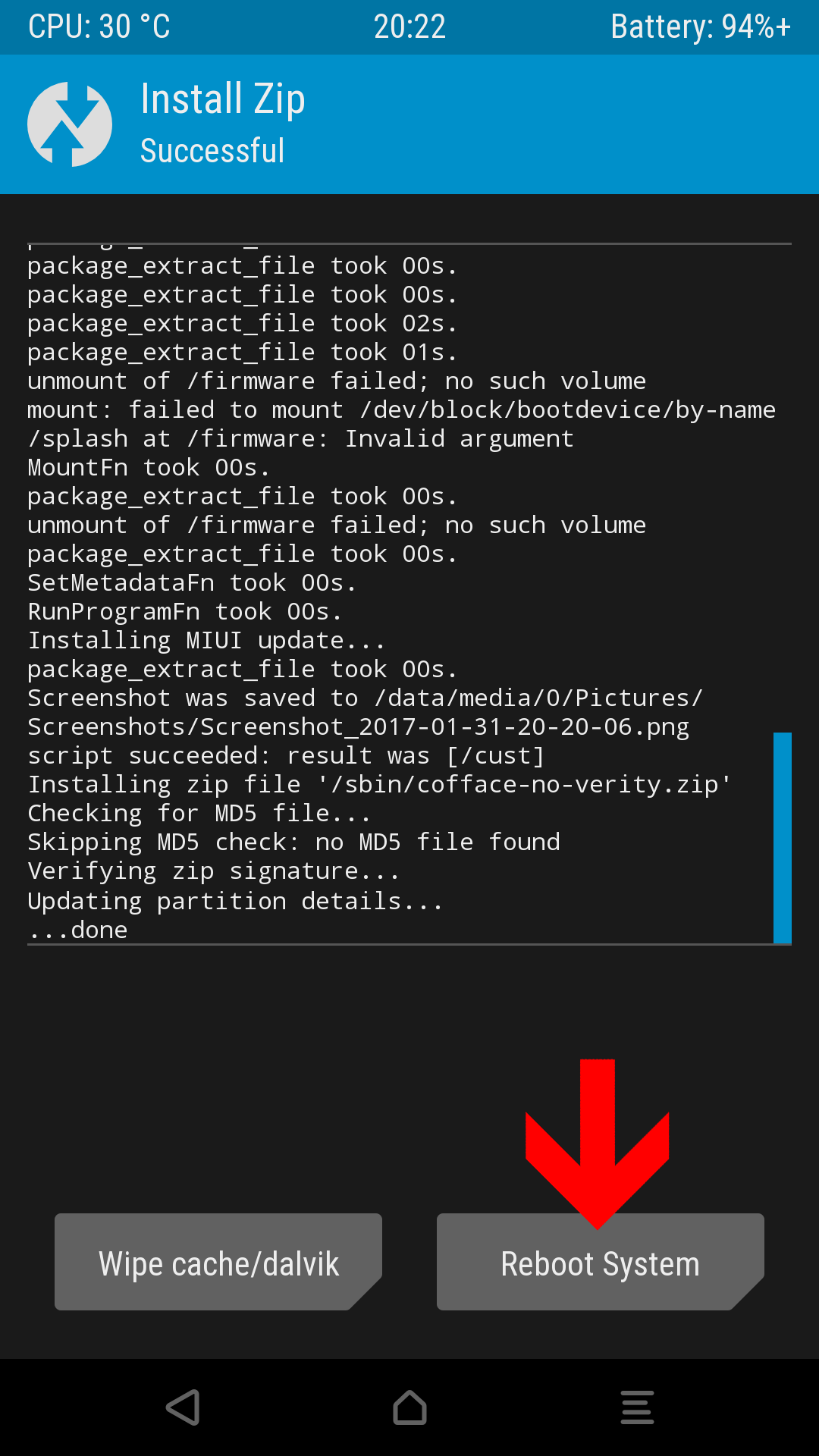Tap the home navigation icon
This screenshot has height=1456, width=819.
pos(409,1407)
